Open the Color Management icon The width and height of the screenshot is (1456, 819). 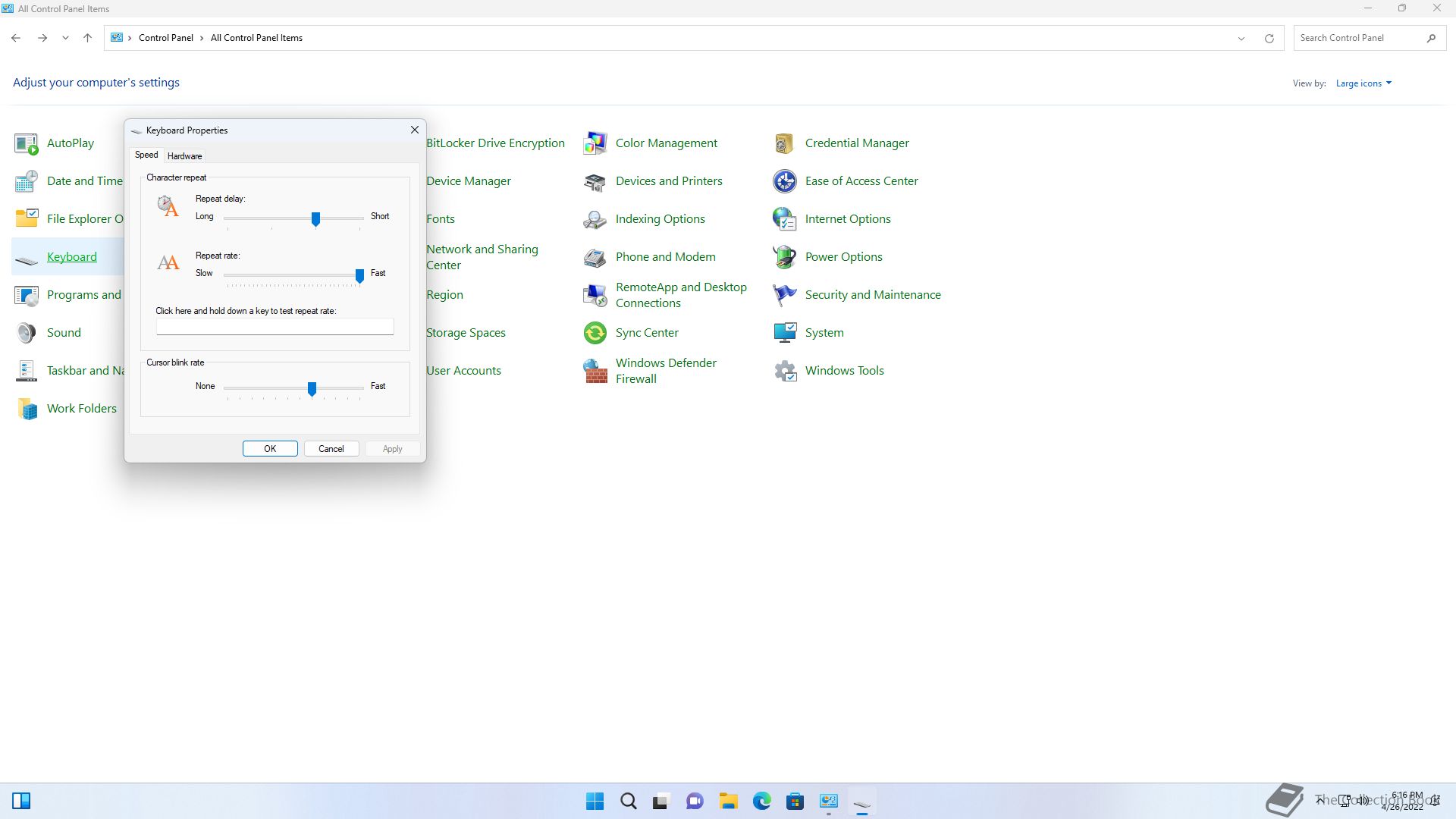(595, 143)
